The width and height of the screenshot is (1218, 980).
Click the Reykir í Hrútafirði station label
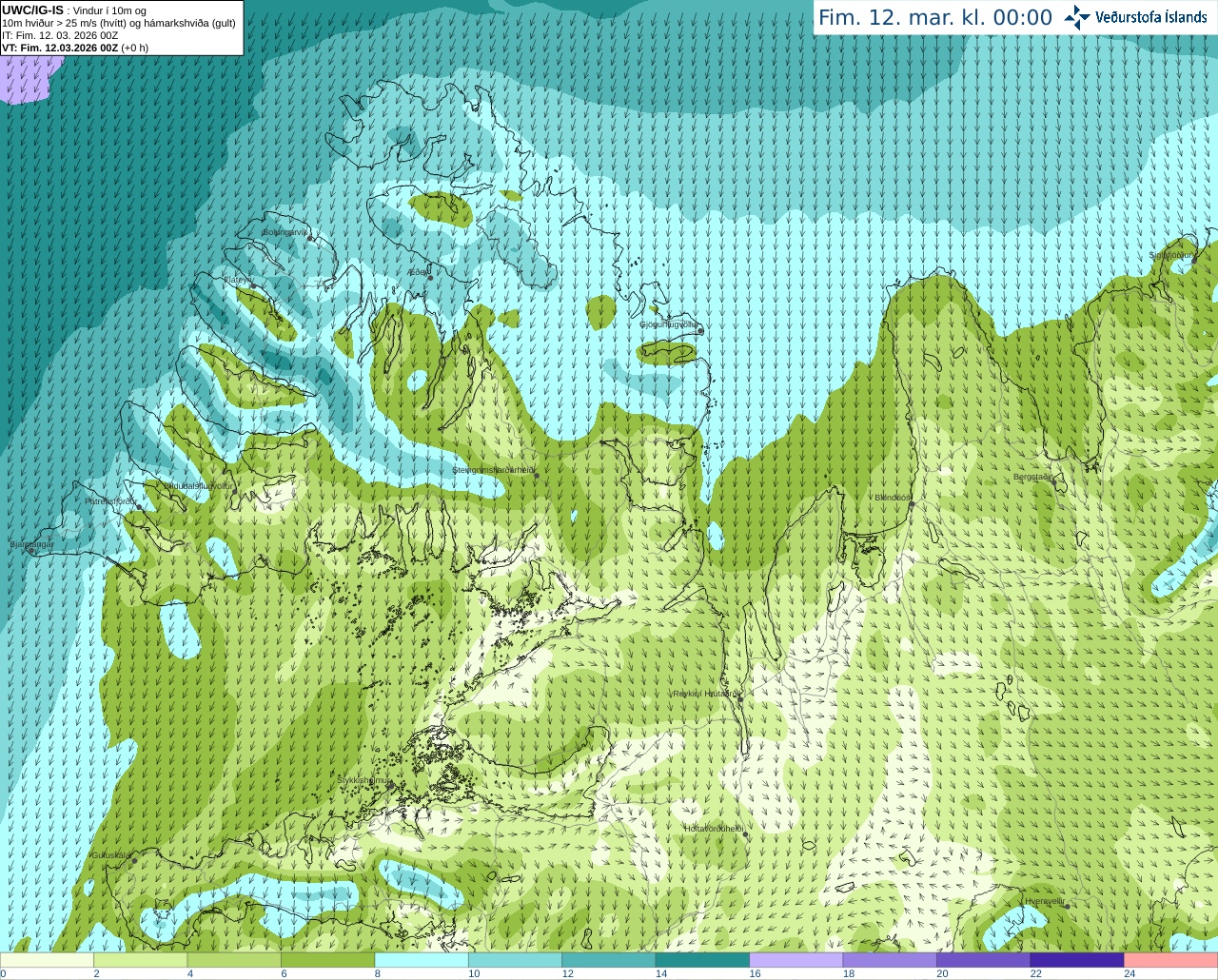pos(706,694)
